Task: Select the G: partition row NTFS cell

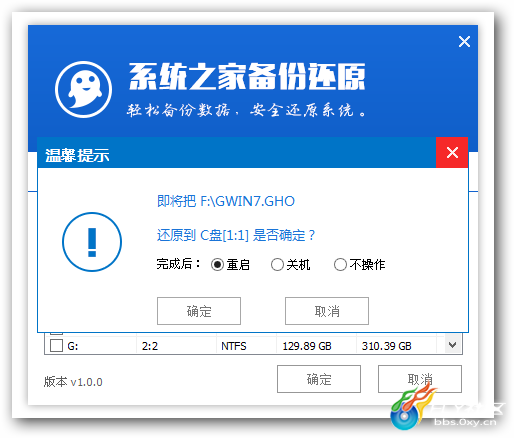Action: pyautogui.click(x=234, y=346)
